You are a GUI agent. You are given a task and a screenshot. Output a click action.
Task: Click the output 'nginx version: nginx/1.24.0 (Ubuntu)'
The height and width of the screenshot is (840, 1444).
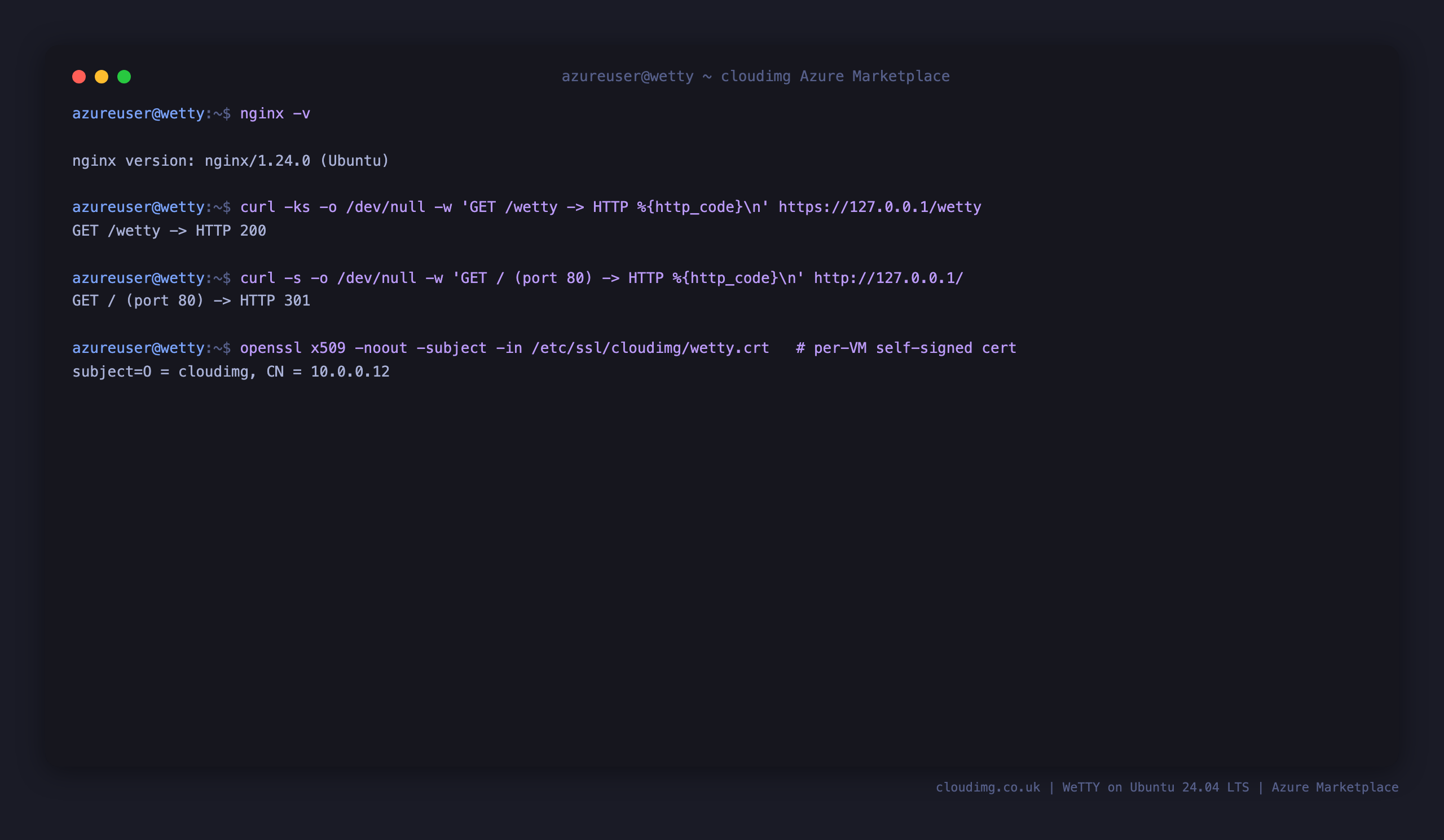(230, 161)
